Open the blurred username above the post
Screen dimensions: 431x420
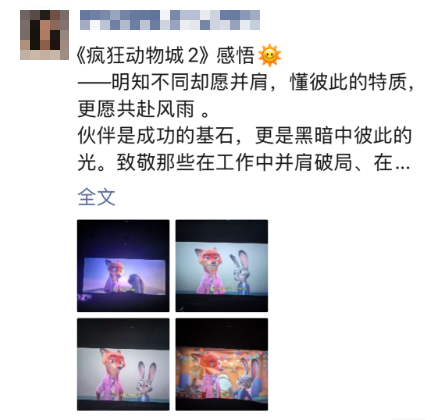coord(170,20)
